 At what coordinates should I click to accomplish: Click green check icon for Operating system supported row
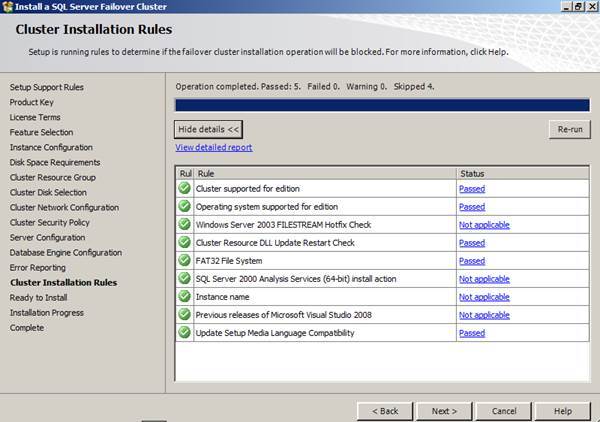tap(184, 206)
